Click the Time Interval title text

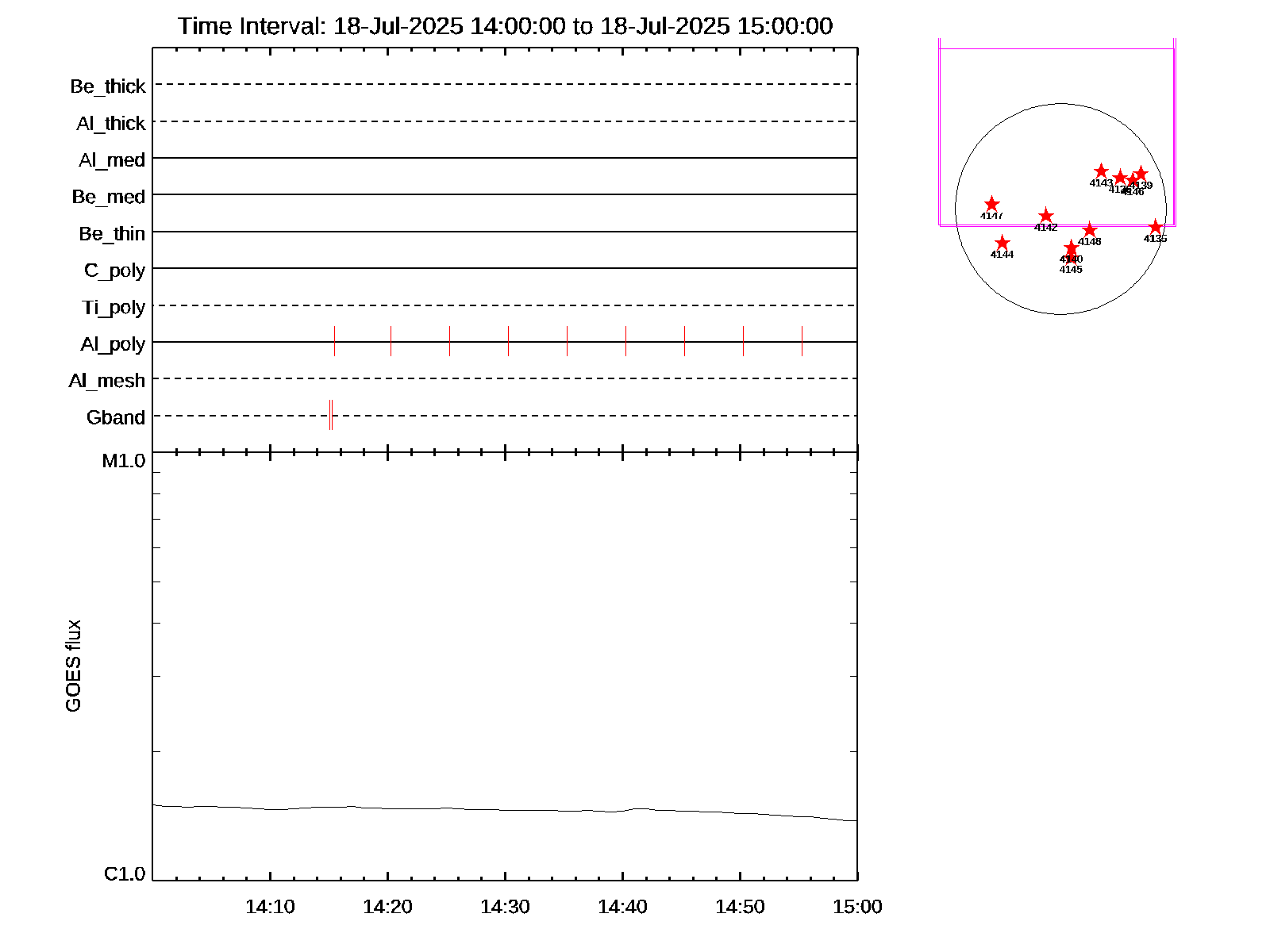point(505,26)
